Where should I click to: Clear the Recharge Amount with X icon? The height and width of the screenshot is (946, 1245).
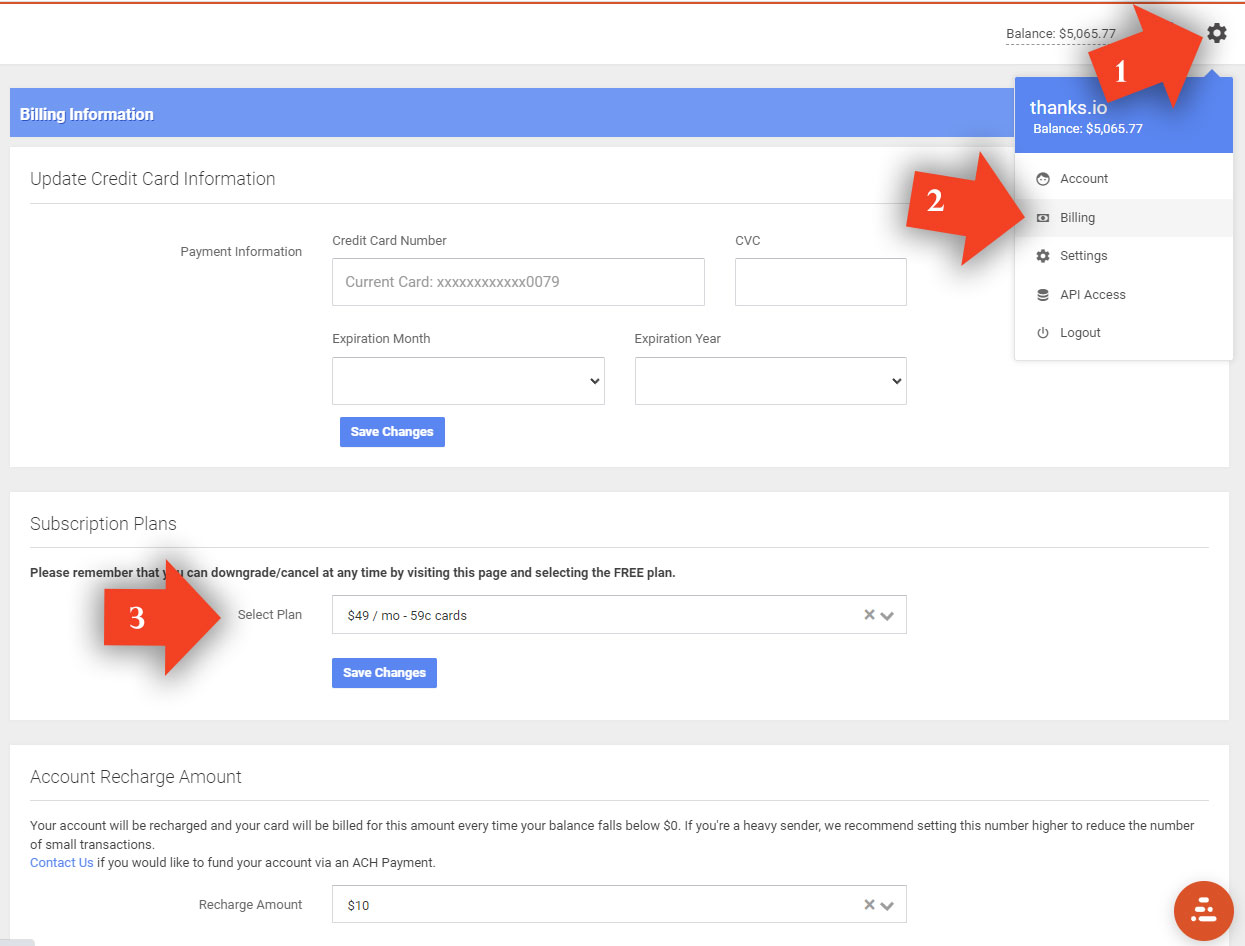pos(869,904)
